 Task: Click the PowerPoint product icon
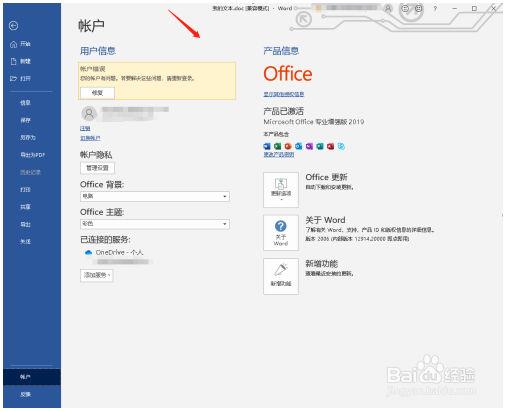288,146
